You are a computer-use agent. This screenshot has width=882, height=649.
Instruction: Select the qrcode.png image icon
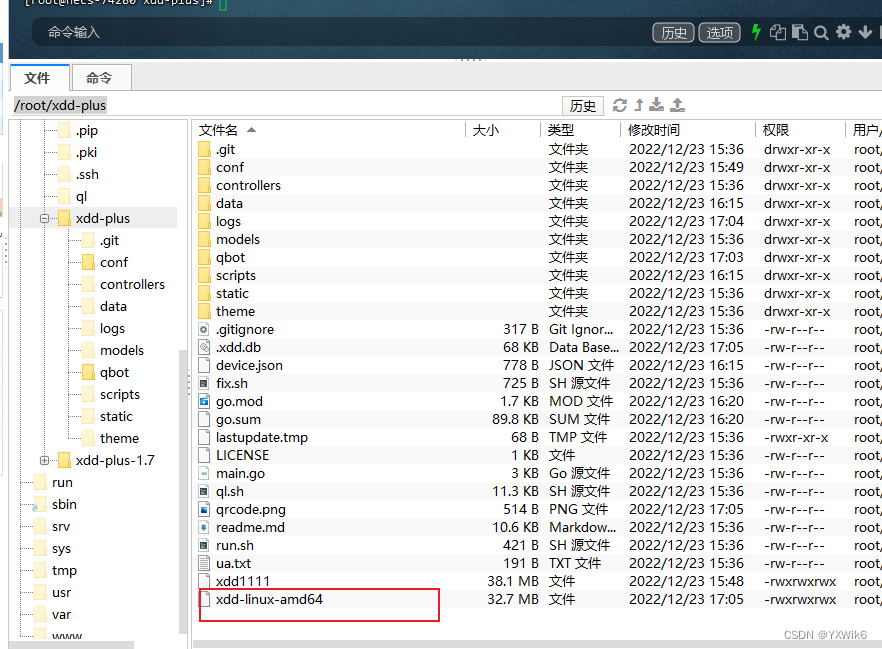204,510
